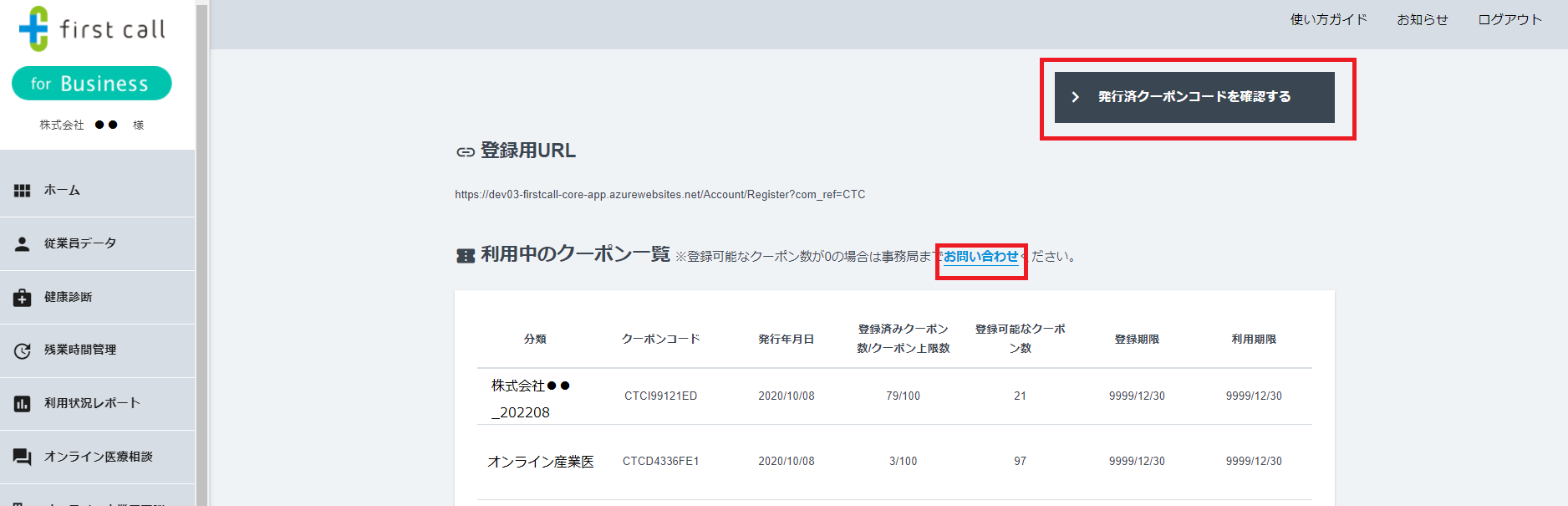Click coupon code CTCI99121ED
The image size is (1568, 506).
click(660, 396)
